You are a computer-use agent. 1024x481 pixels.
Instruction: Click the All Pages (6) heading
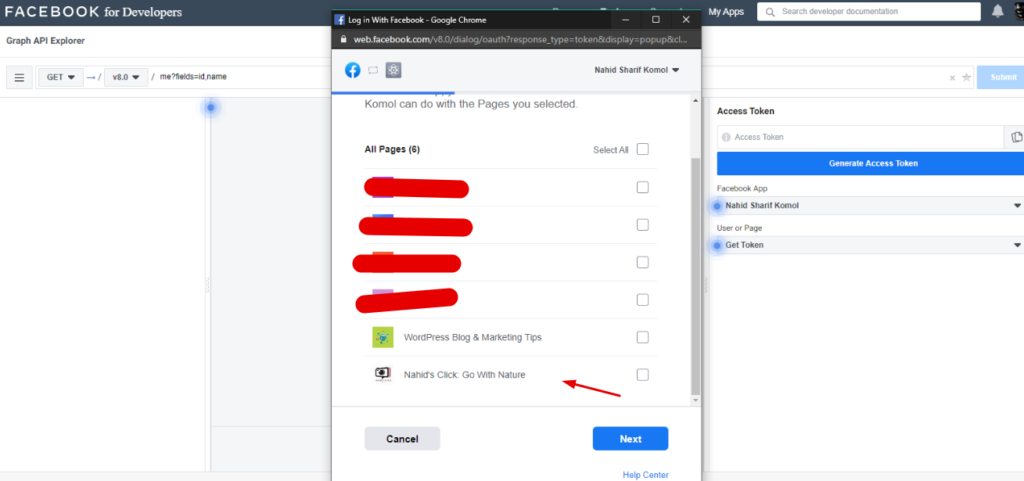[392, 149]
